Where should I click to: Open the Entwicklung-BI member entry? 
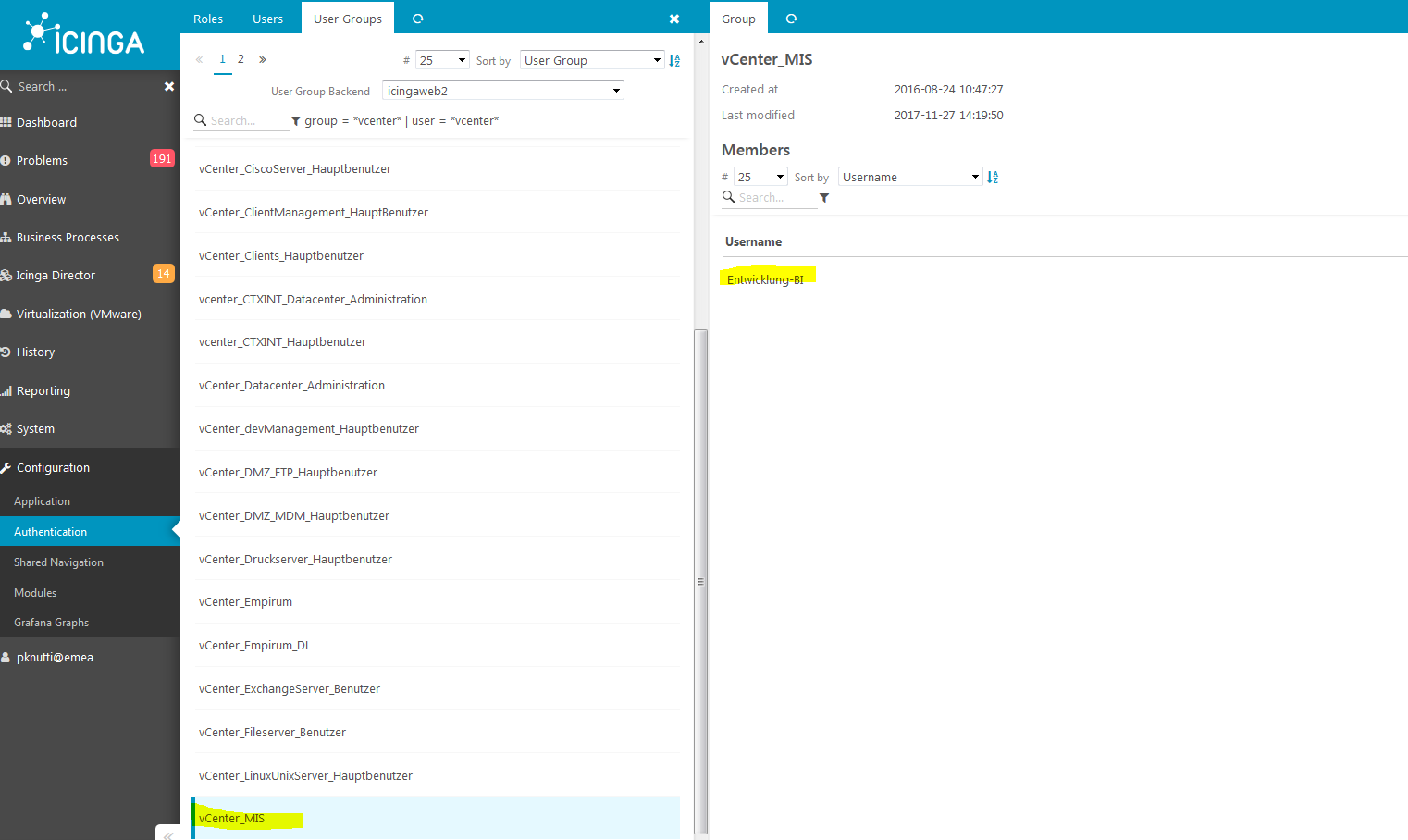click(766, 278)
